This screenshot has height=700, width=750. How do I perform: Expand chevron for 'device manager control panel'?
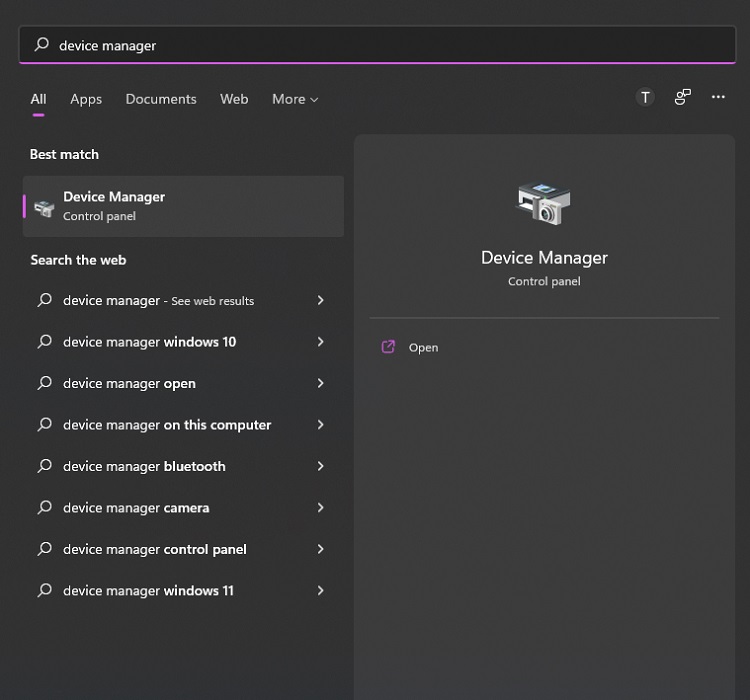point(320,549)
